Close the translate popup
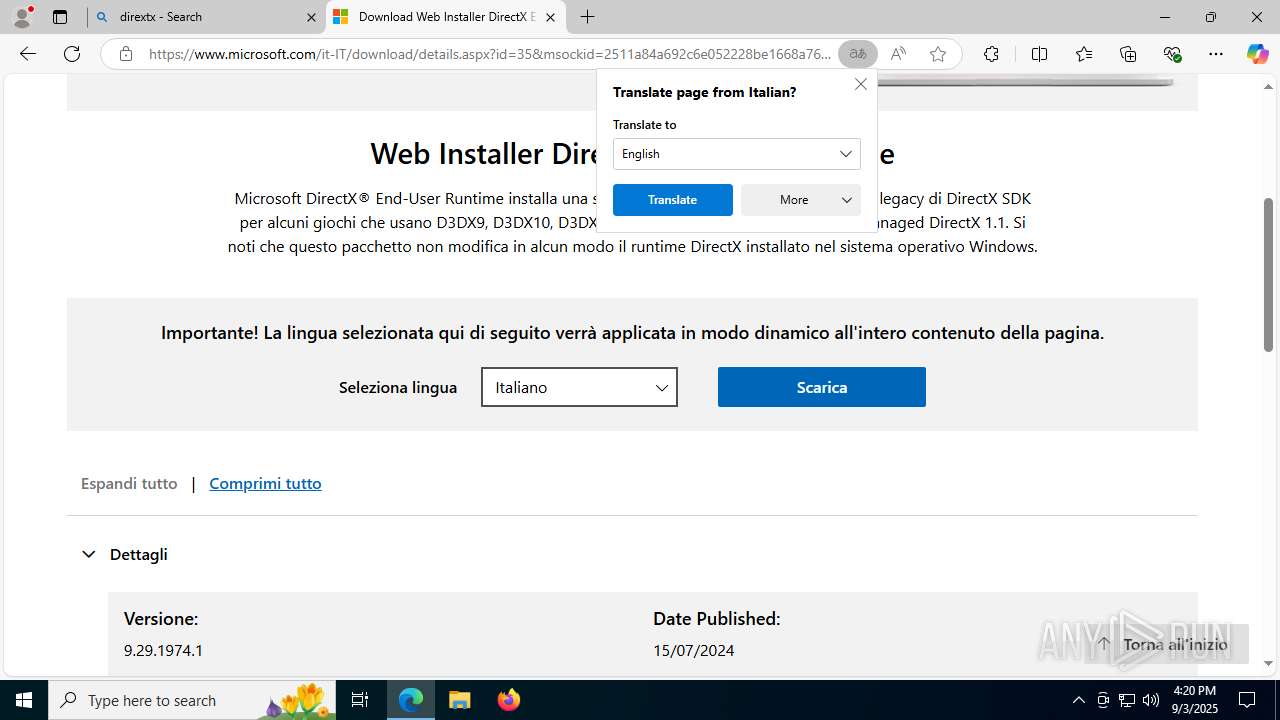The height and width of the screenshot is (720, 1280). pyautogui.click(x=860, y=84)
